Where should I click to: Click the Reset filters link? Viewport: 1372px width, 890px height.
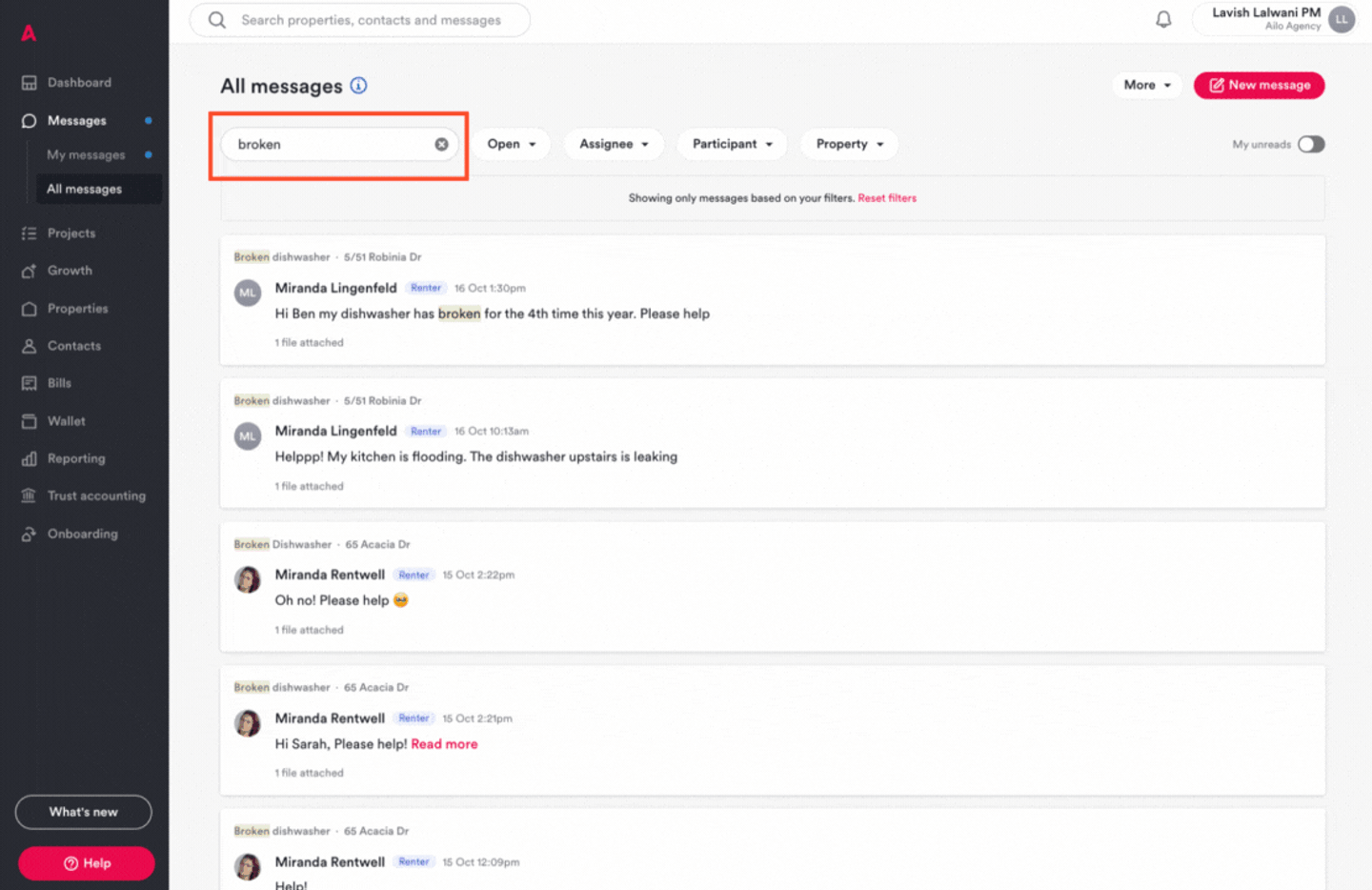click(x=887, y=198)
